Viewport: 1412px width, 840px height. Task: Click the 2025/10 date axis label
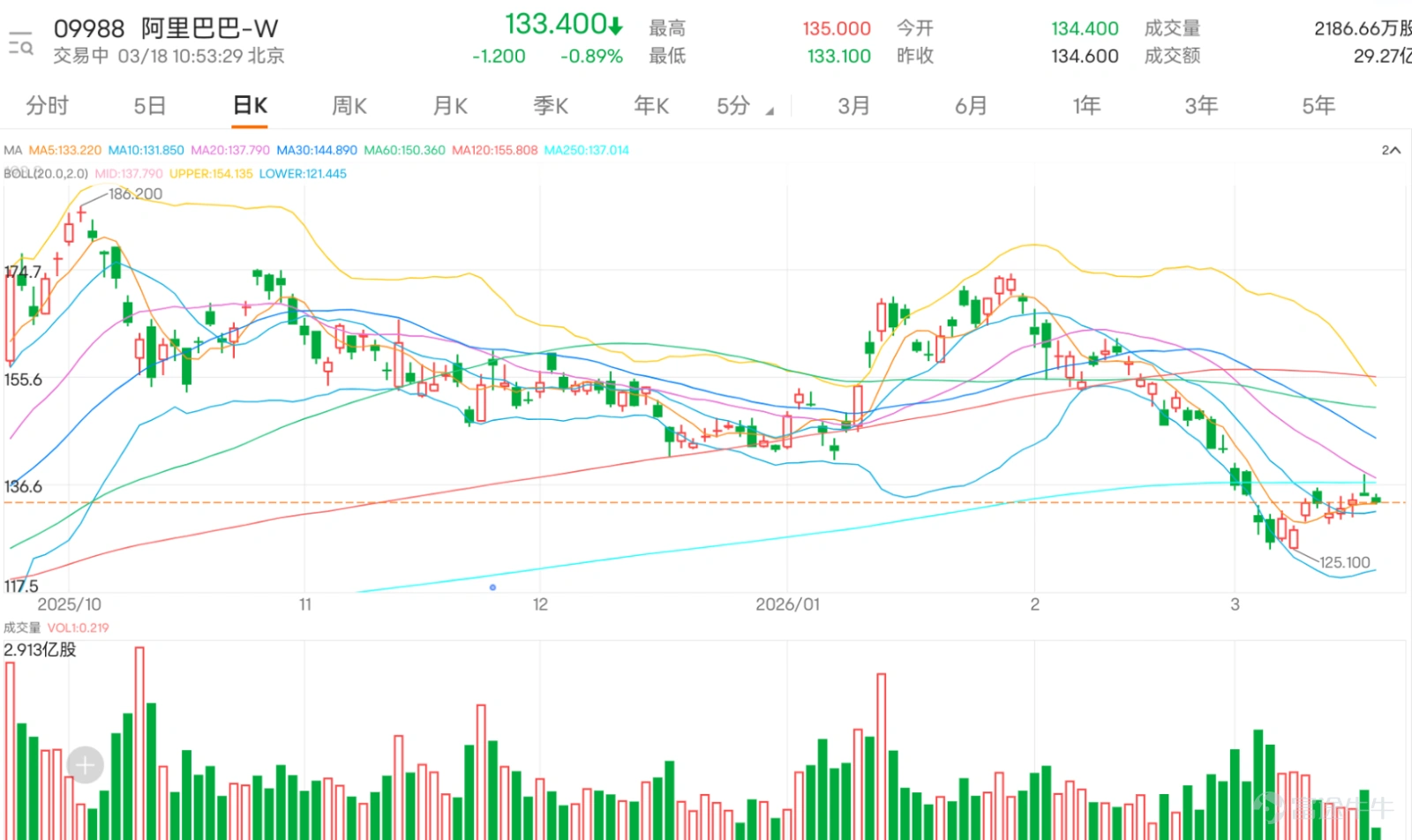click(69, 604)
